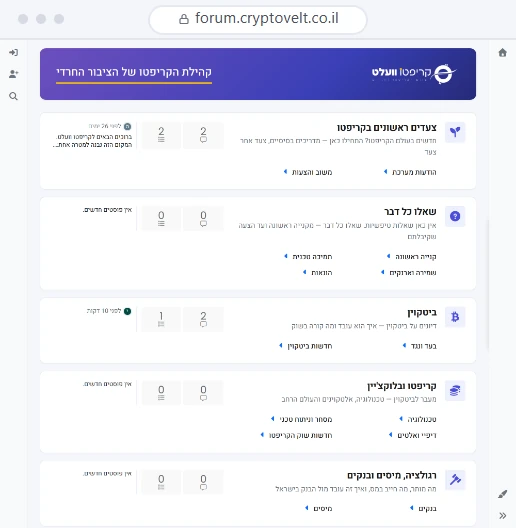This screenshot has height=528, width=516.
Task: Open latest post ברוכים הבאים preview
Action: [92, 141]
